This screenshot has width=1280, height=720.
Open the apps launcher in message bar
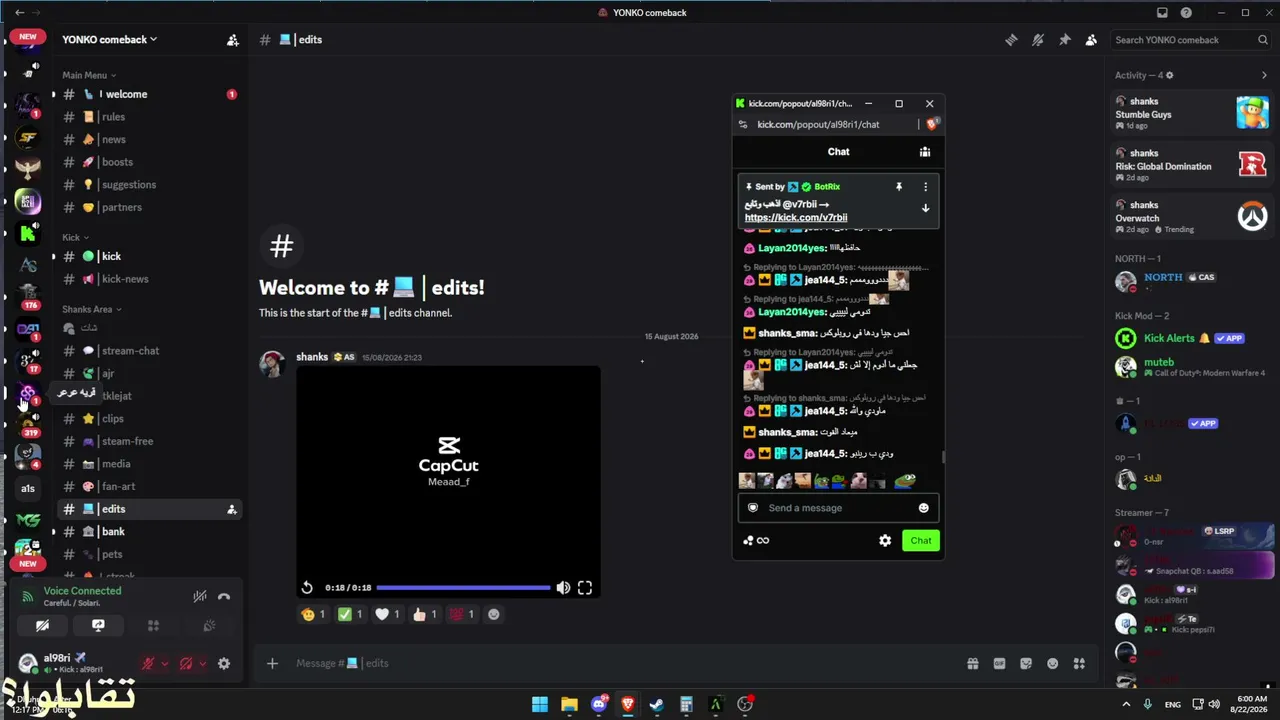[x=1079, y=663]
